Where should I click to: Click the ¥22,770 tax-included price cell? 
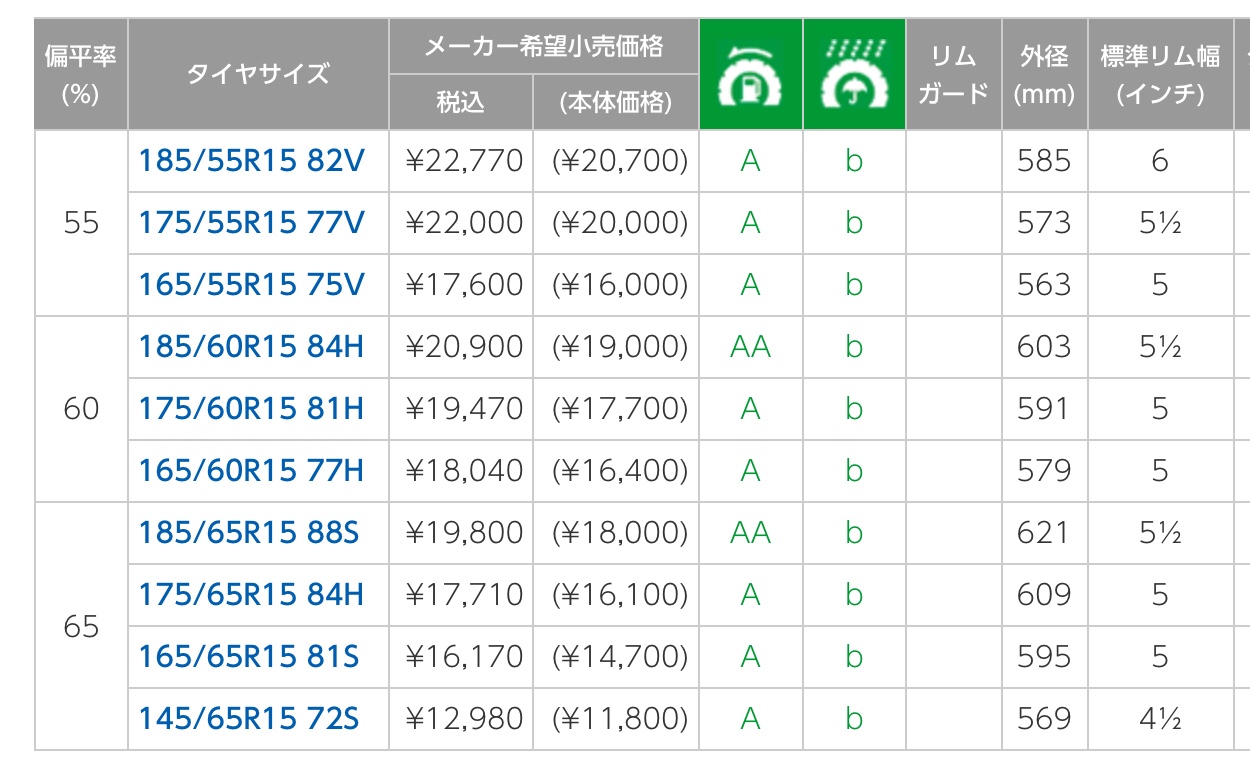(x=464, y=161)
